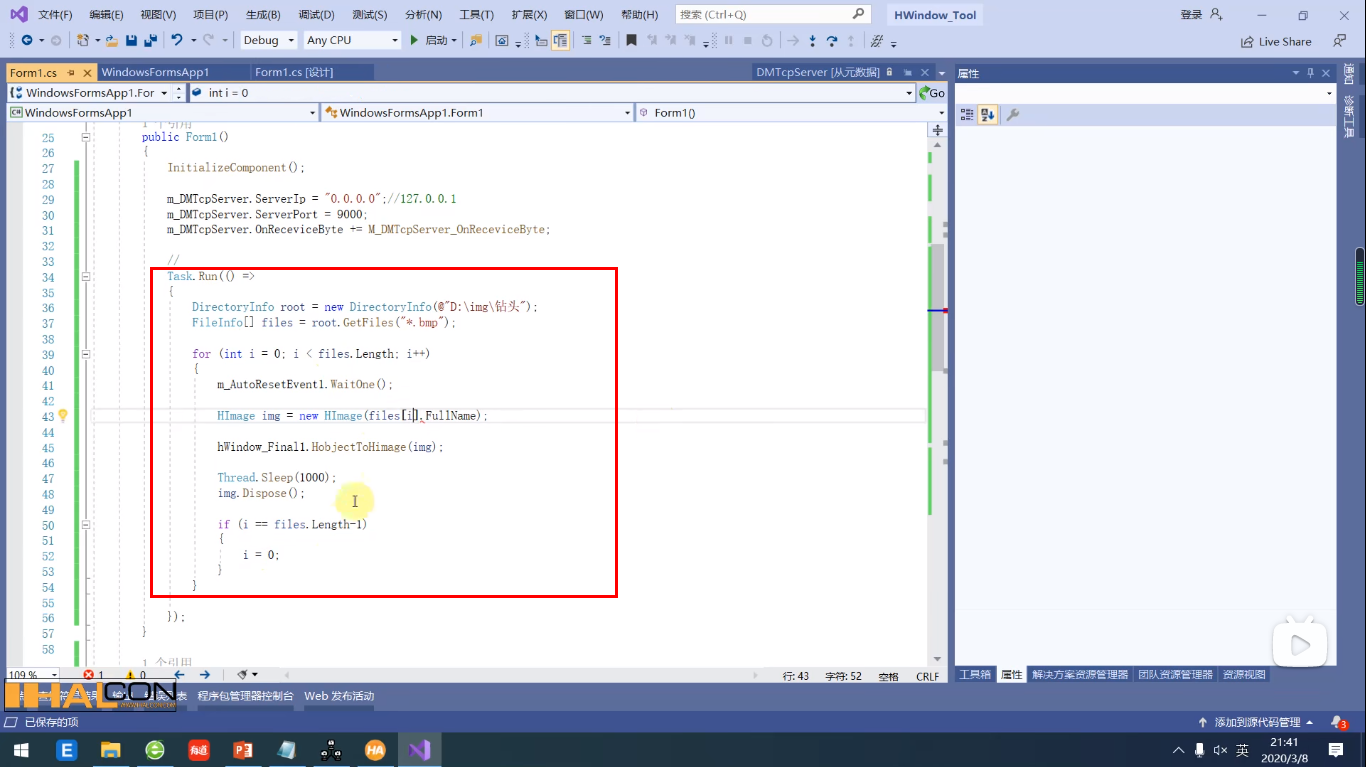Screen dimensions: 1366x767
Task: Open the events wrench icon in Properties
Action: [1012, 113]
